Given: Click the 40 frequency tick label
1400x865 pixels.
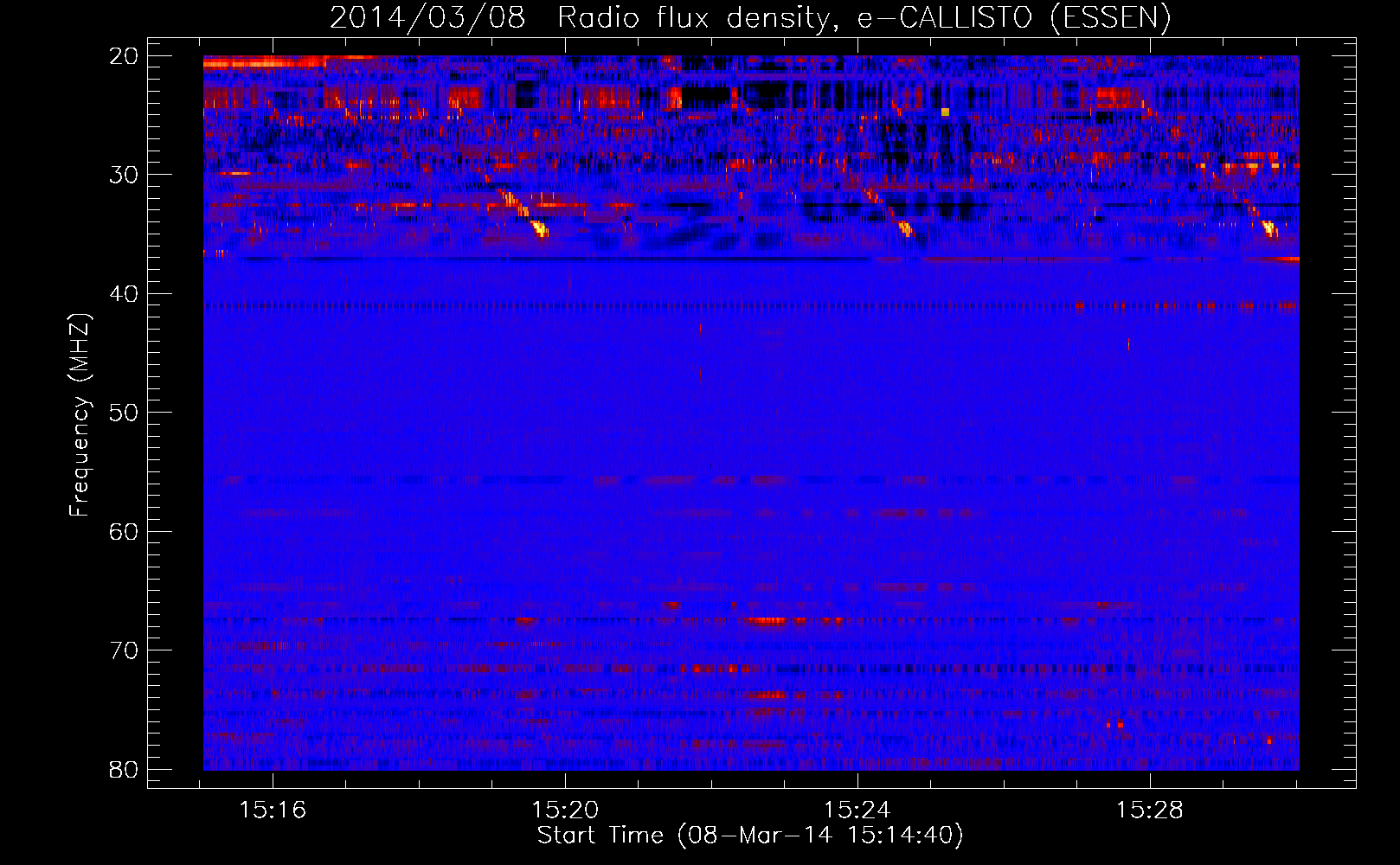Looking at the screenshot, I should pos(125,294).
